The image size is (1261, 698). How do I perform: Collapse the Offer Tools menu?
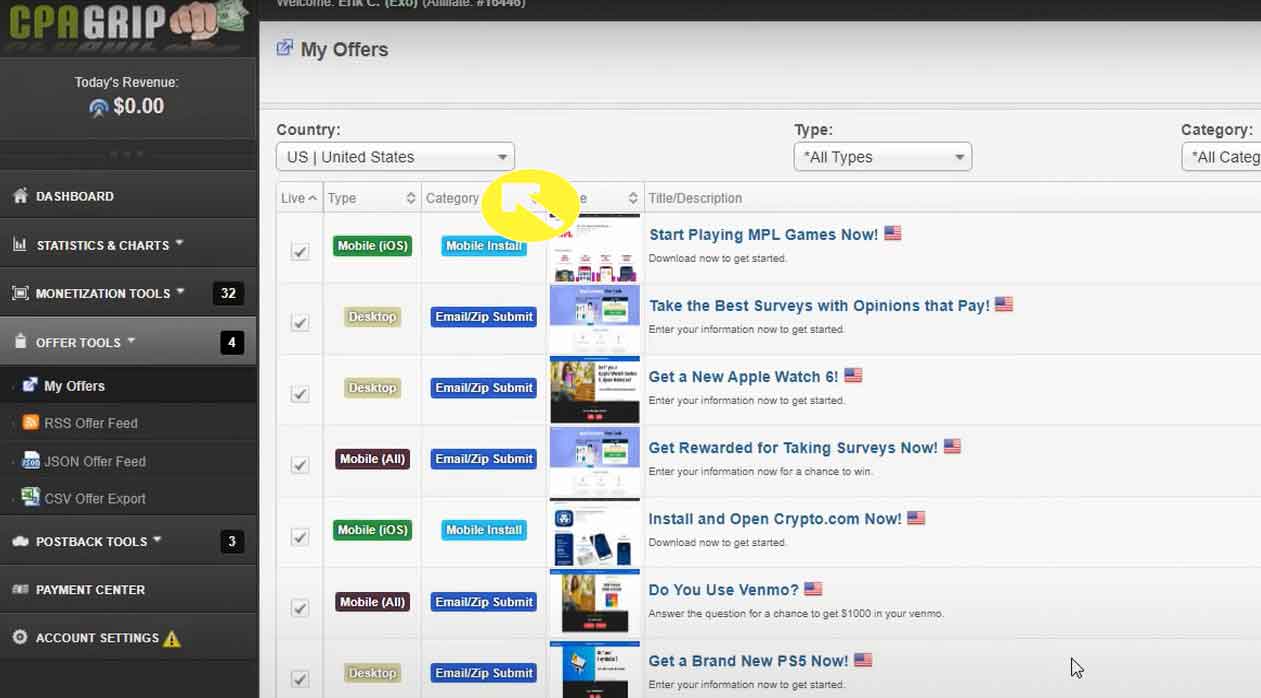(x=130, y=341)
